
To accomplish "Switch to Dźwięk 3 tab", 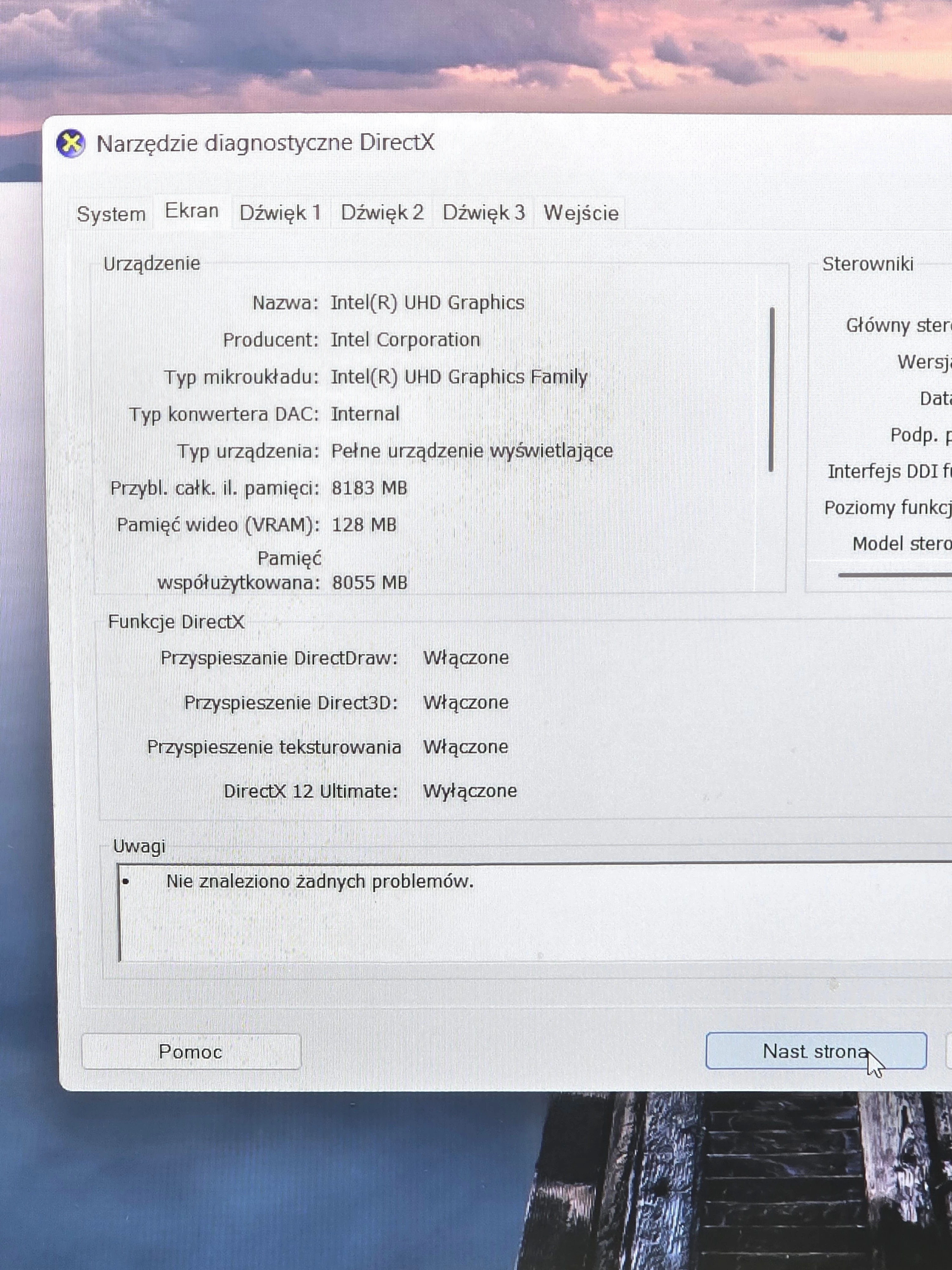I will click(x=484, y=213).
